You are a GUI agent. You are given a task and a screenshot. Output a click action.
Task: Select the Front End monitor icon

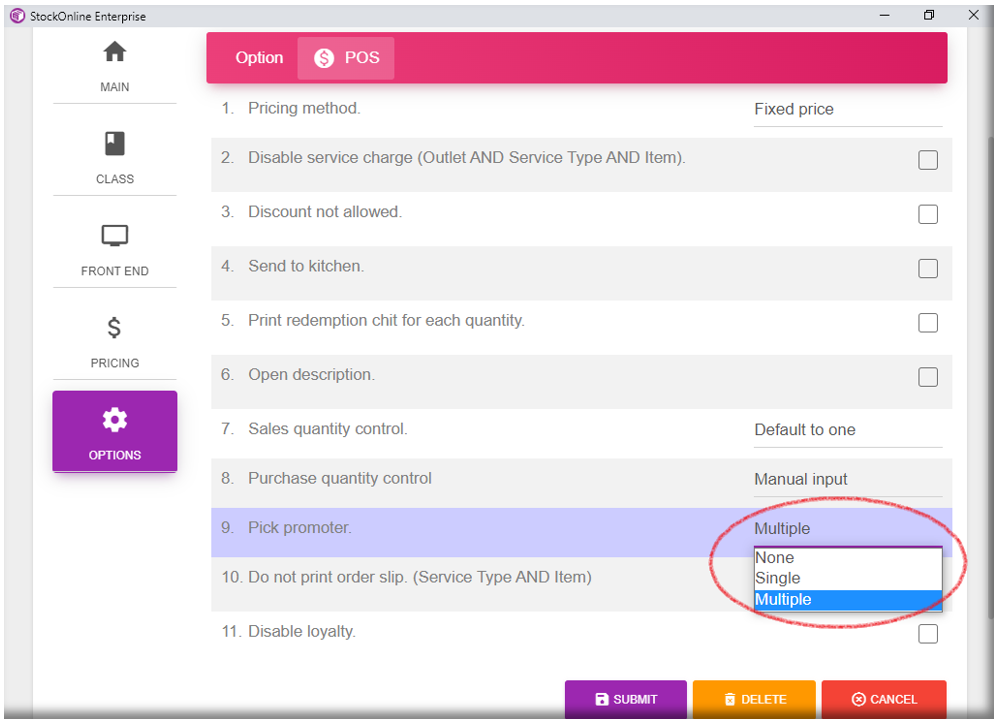click(115, 236)
